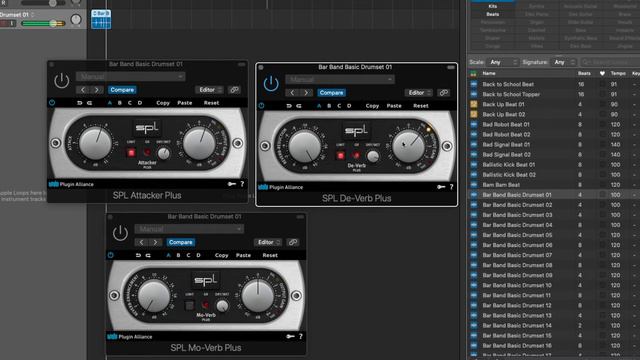Open Signature dropdown set to Any

click(x=564, y=62)
